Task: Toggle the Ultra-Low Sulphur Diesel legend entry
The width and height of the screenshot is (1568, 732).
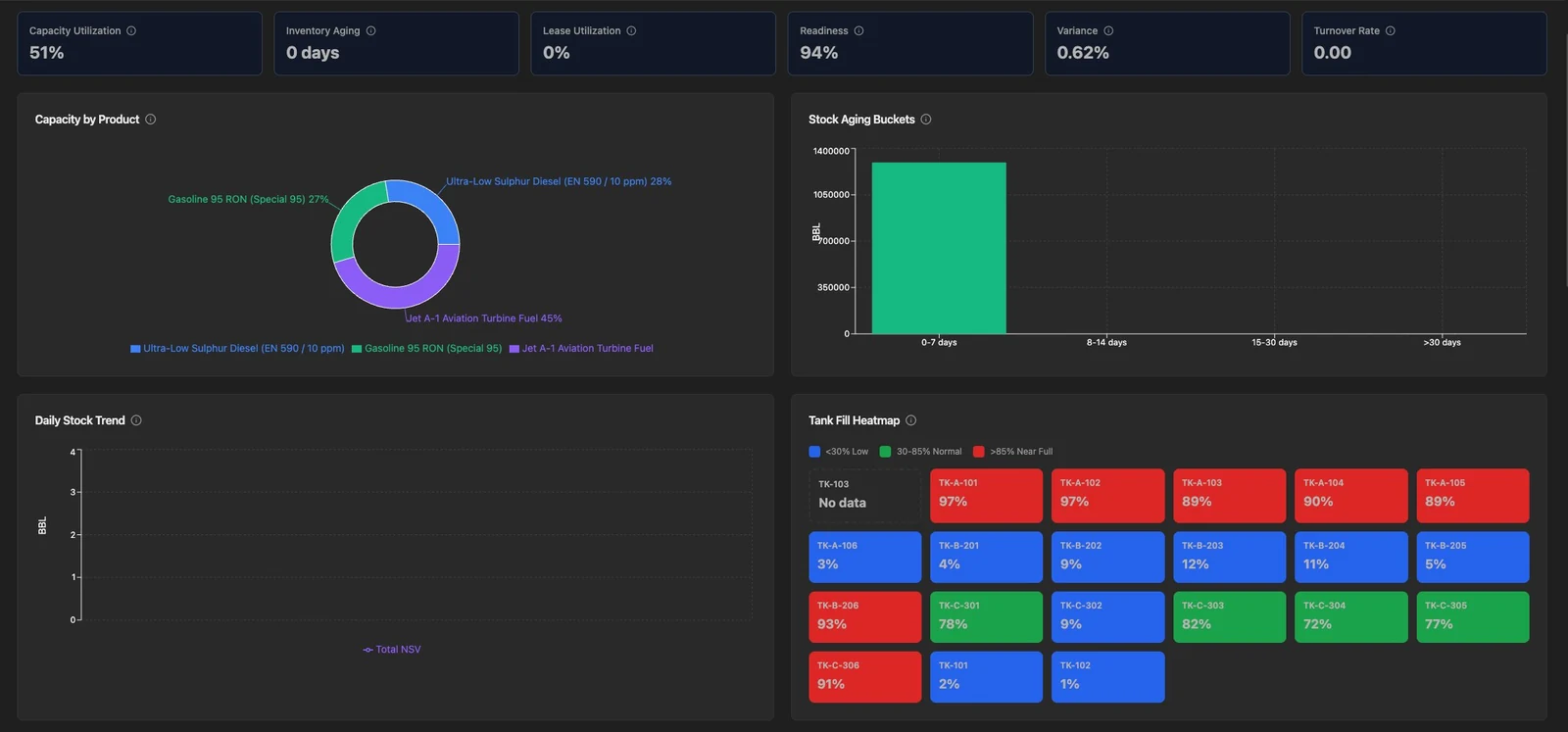Action: pyautogui.click(x=237, y=349)
